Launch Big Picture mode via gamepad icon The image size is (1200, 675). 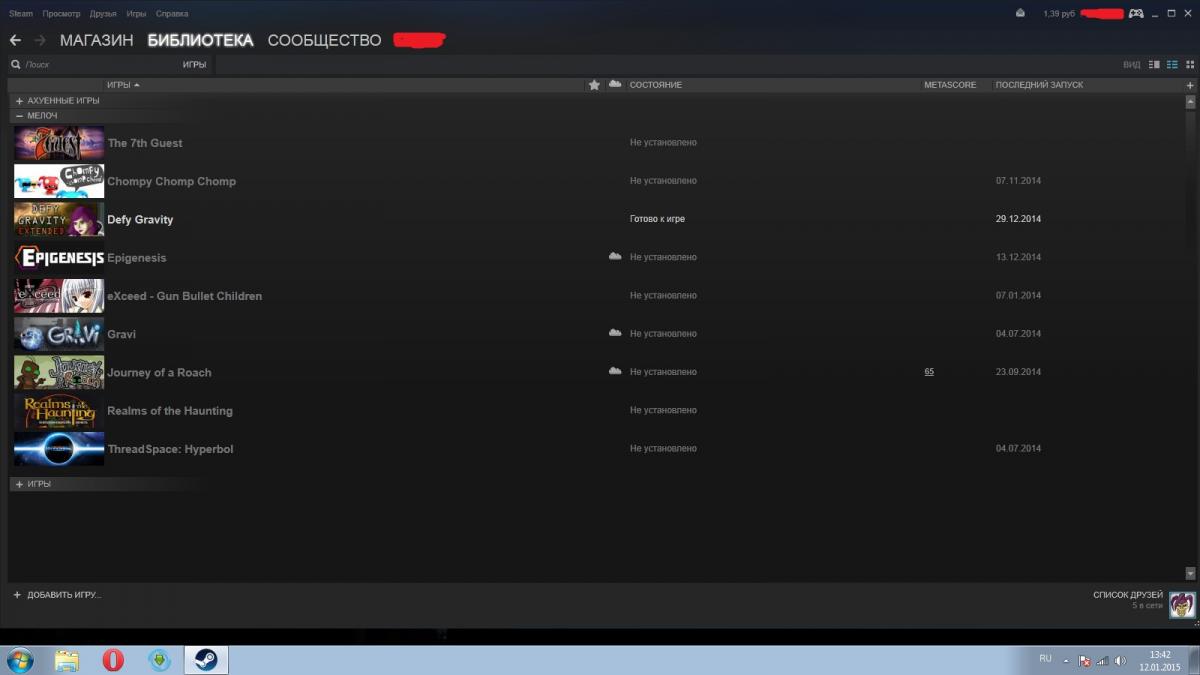click(x=1136, y=13)
